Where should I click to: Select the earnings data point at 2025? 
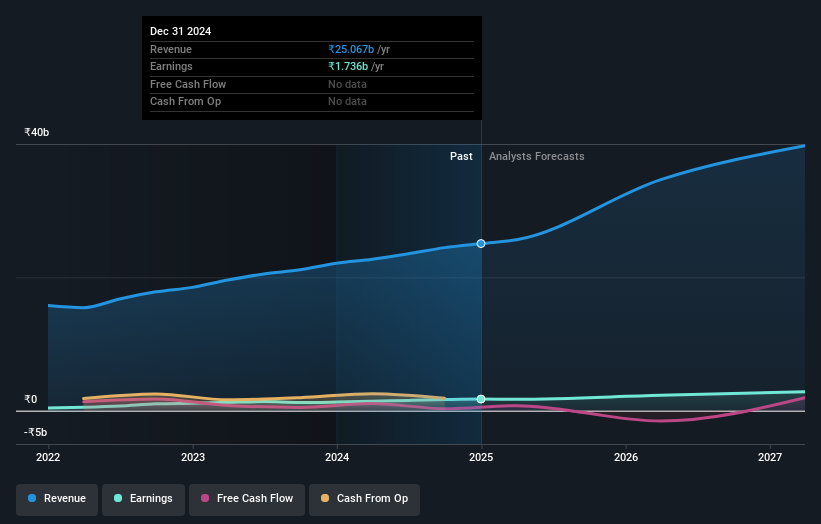pos(481,399)
